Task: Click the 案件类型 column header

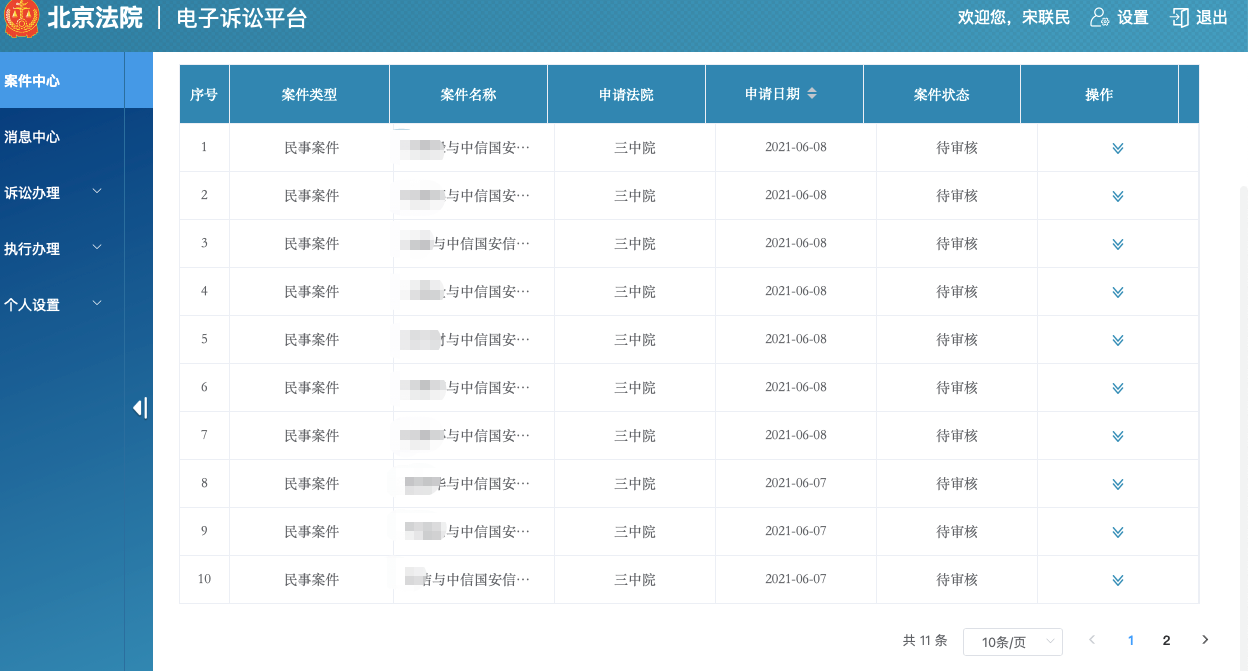Action: point(309,94)
